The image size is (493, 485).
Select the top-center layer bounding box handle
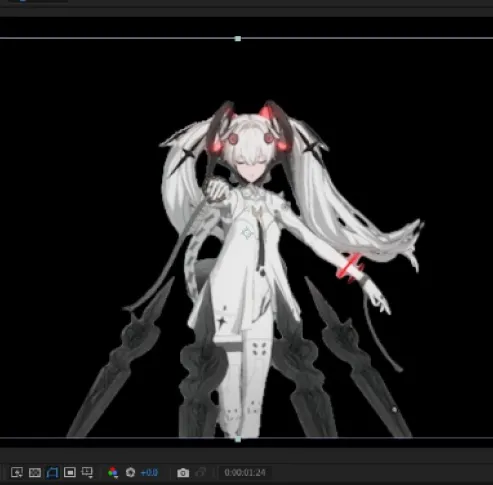pyautogui.click(x=238, y=39)
